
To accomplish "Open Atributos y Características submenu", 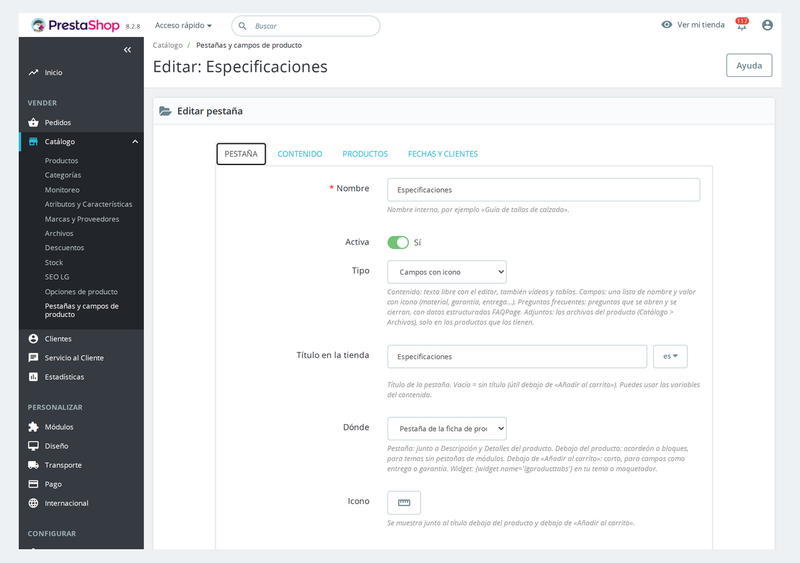I will click(x=88, y=204).
